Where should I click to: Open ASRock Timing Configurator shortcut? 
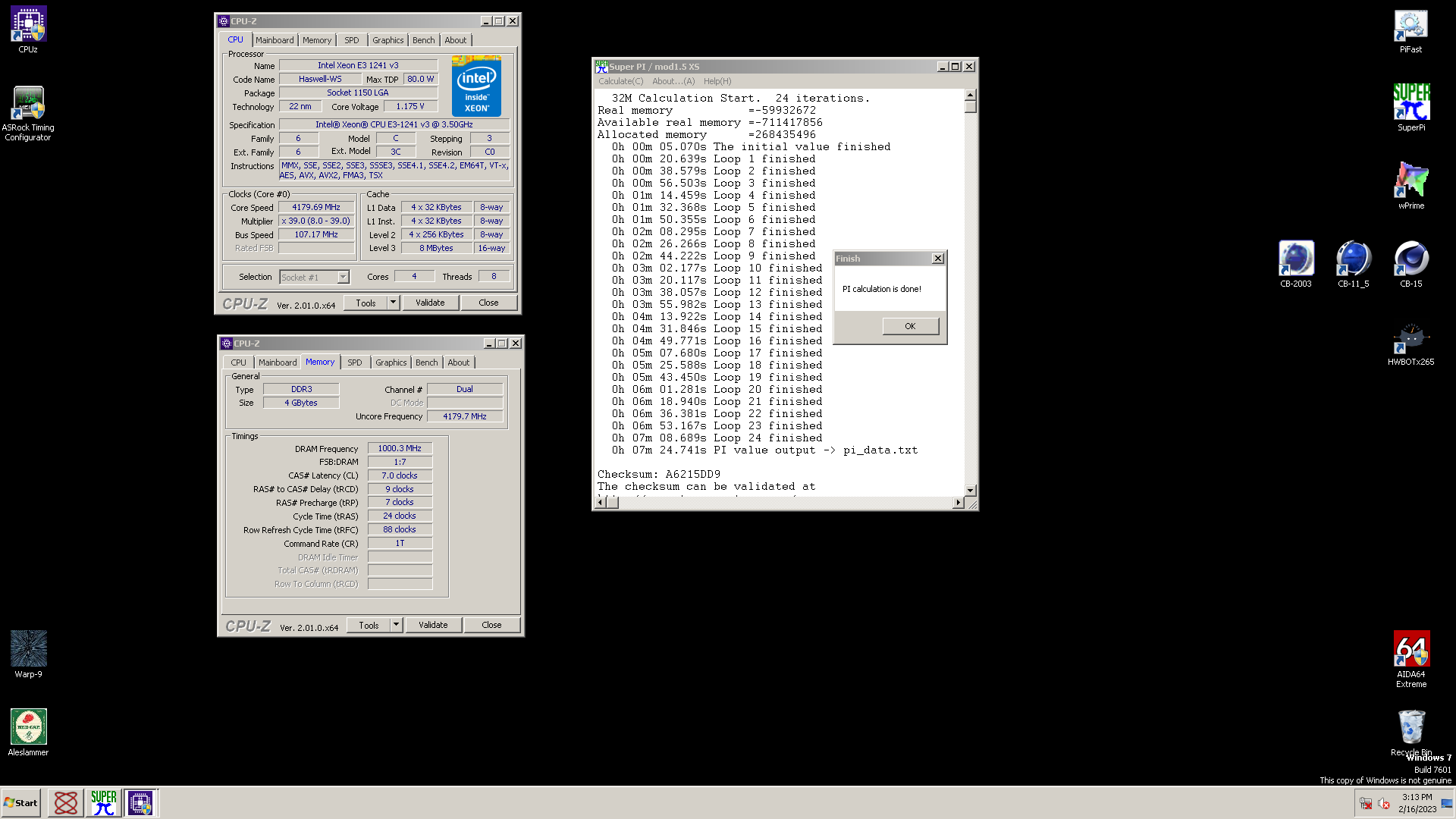28,114
